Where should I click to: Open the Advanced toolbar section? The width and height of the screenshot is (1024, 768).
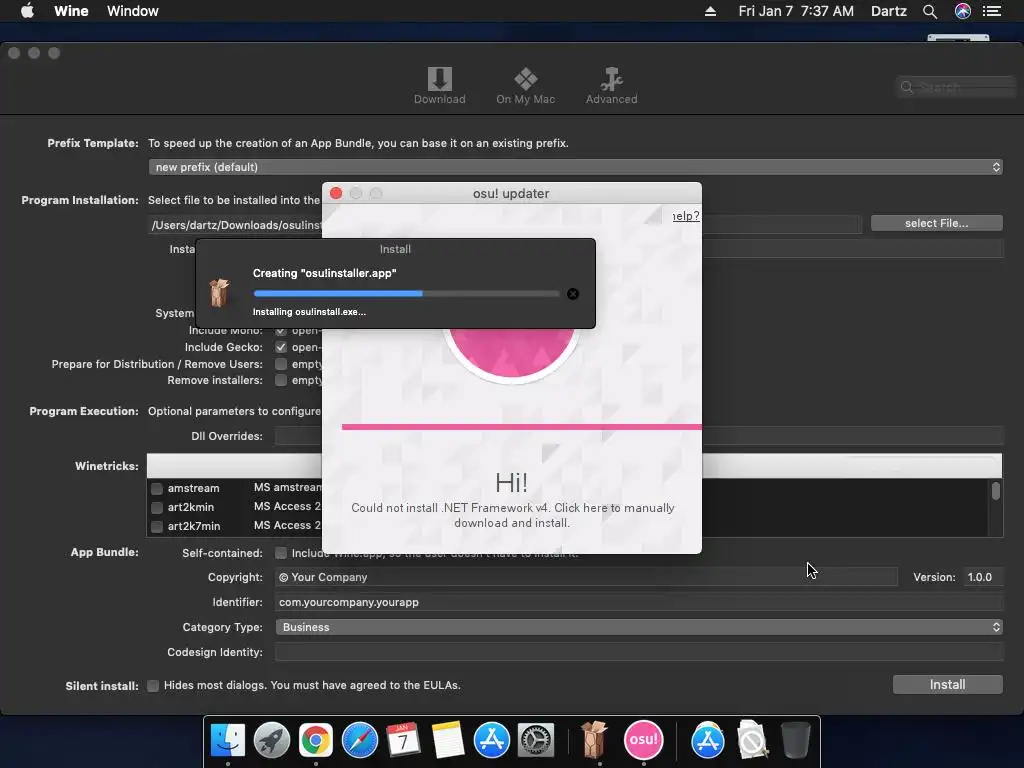pos(611,86)
